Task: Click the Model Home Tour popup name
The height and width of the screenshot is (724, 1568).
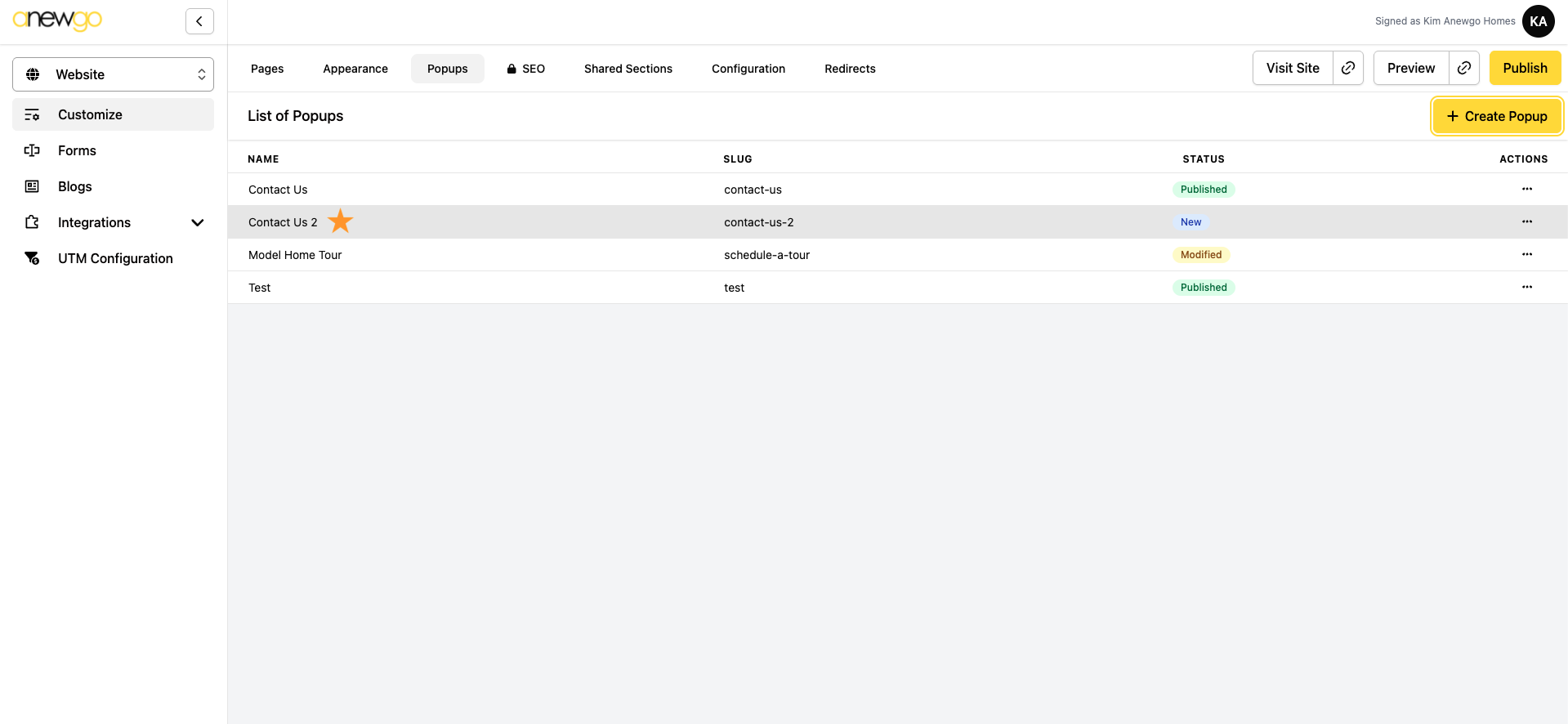Action: [295, 255]
